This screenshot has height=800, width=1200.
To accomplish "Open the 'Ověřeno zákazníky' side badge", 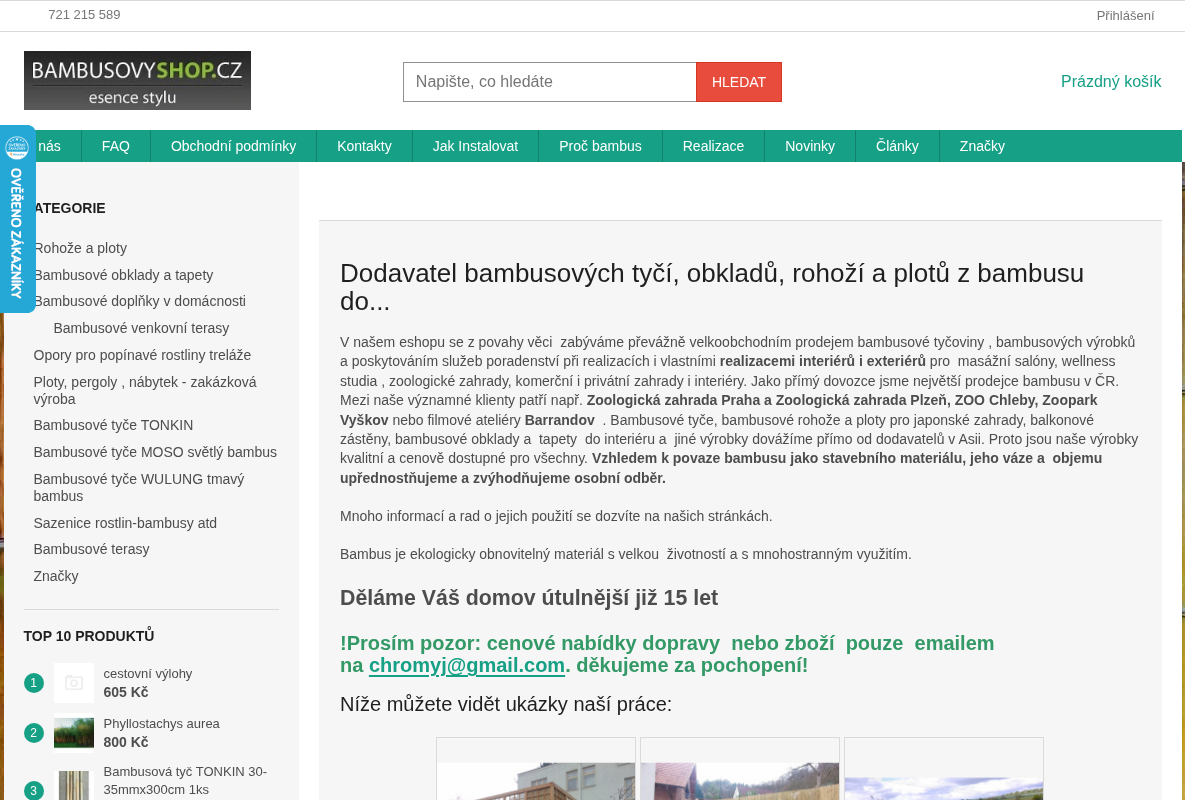I will point(17,219).
